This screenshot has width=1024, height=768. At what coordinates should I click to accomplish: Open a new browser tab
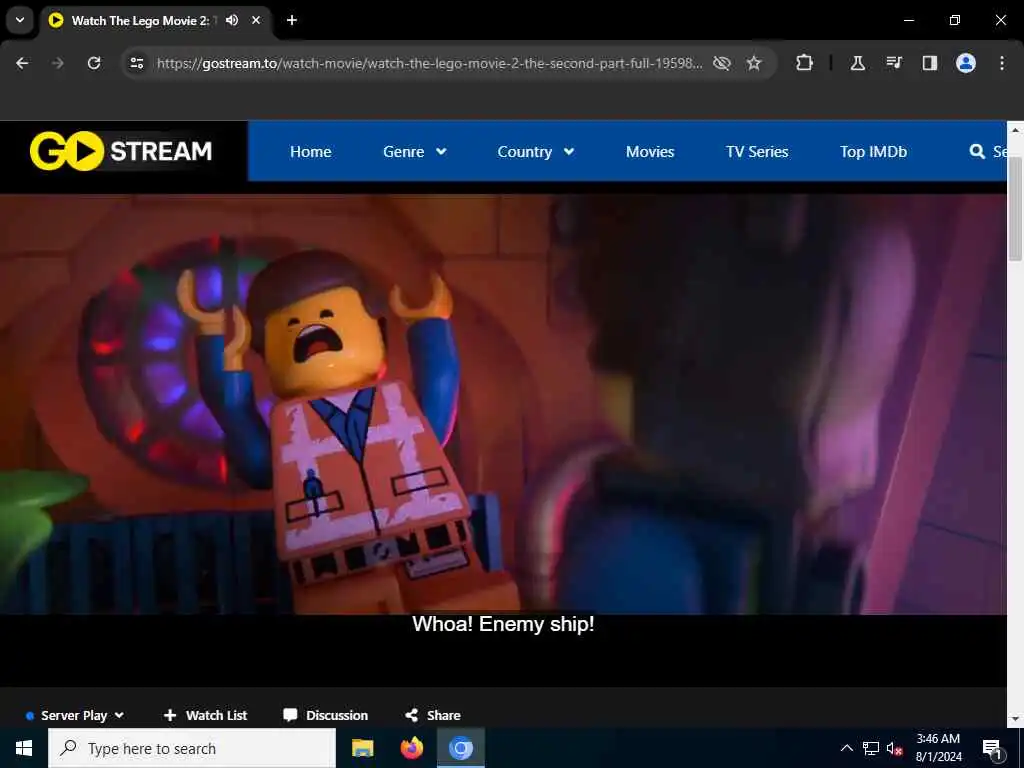click(x=292, y=20)
